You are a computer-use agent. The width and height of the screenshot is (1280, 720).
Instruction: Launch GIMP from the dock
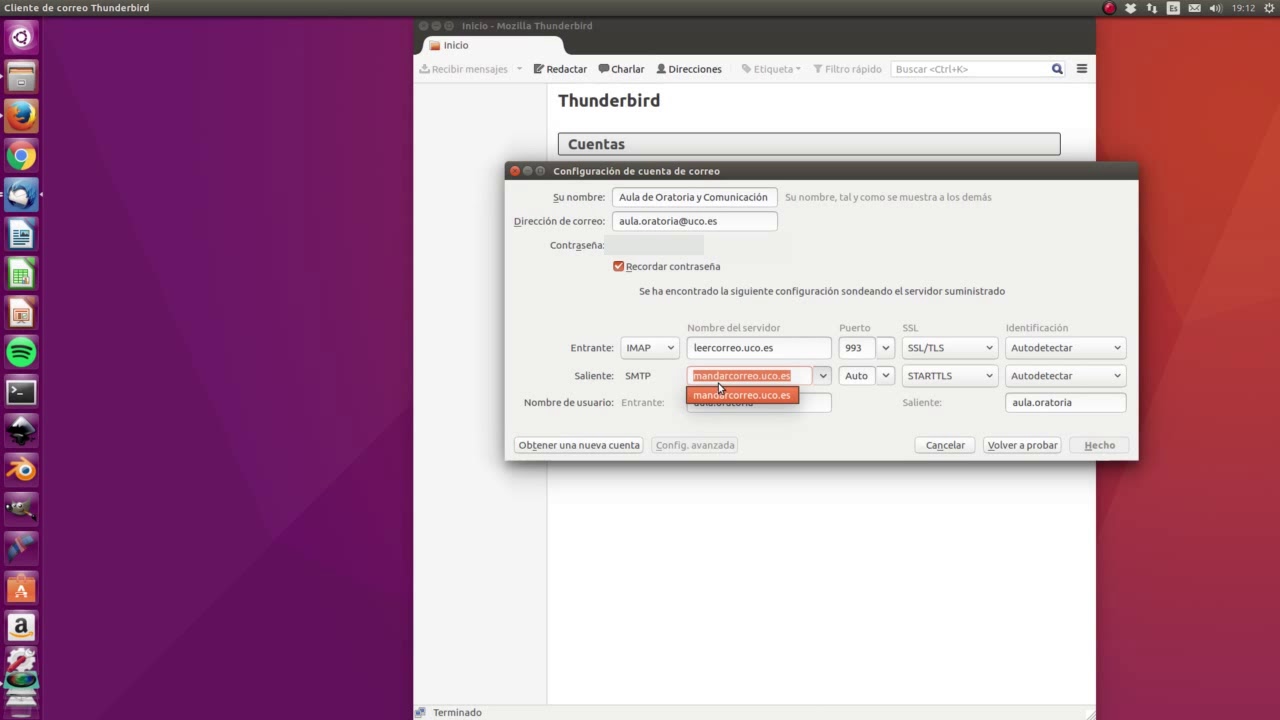point(21,509)
